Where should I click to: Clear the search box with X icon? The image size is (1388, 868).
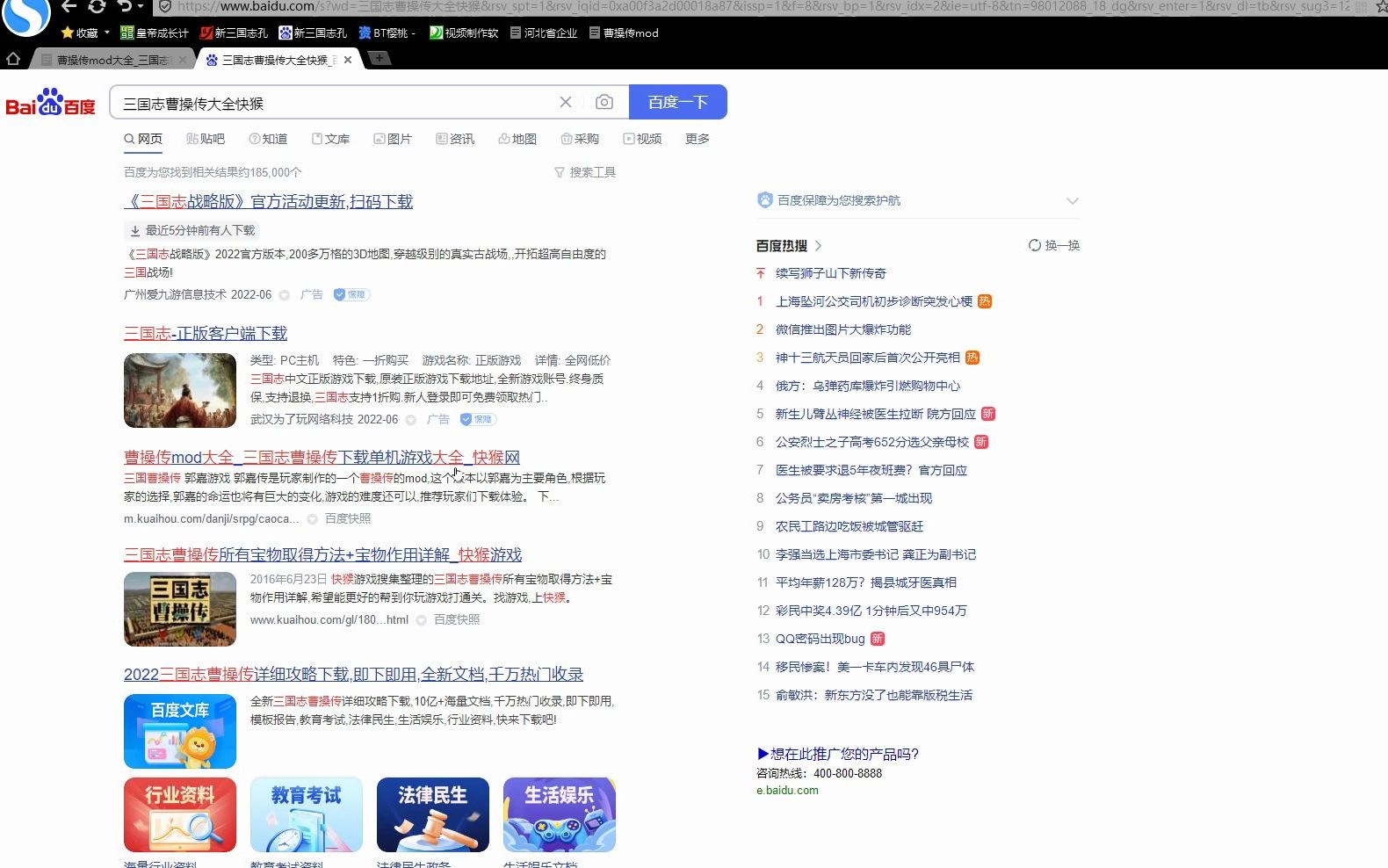point(566,102)
